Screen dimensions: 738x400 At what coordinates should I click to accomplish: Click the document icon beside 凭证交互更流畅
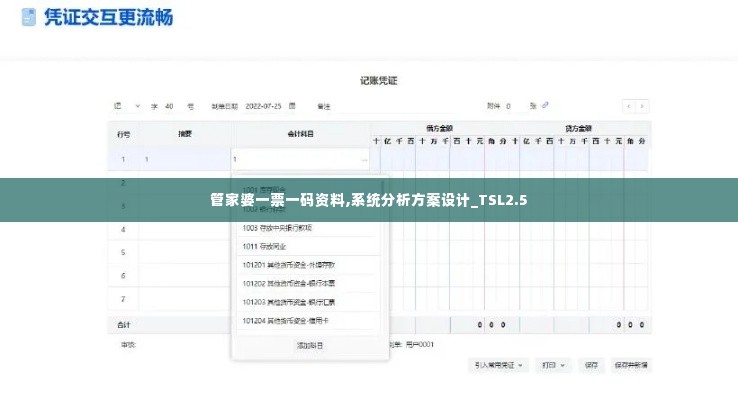point(29,17)
